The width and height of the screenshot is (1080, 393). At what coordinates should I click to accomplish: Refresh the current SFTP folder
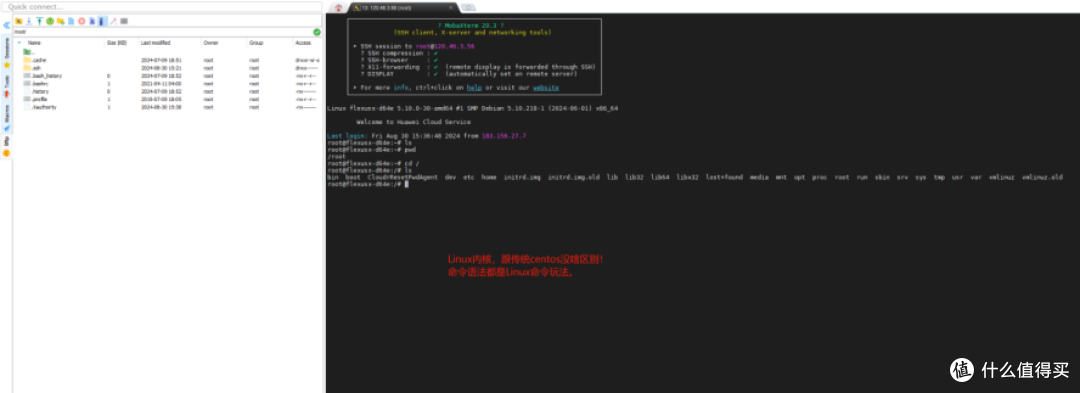click(x=50, y=21)
